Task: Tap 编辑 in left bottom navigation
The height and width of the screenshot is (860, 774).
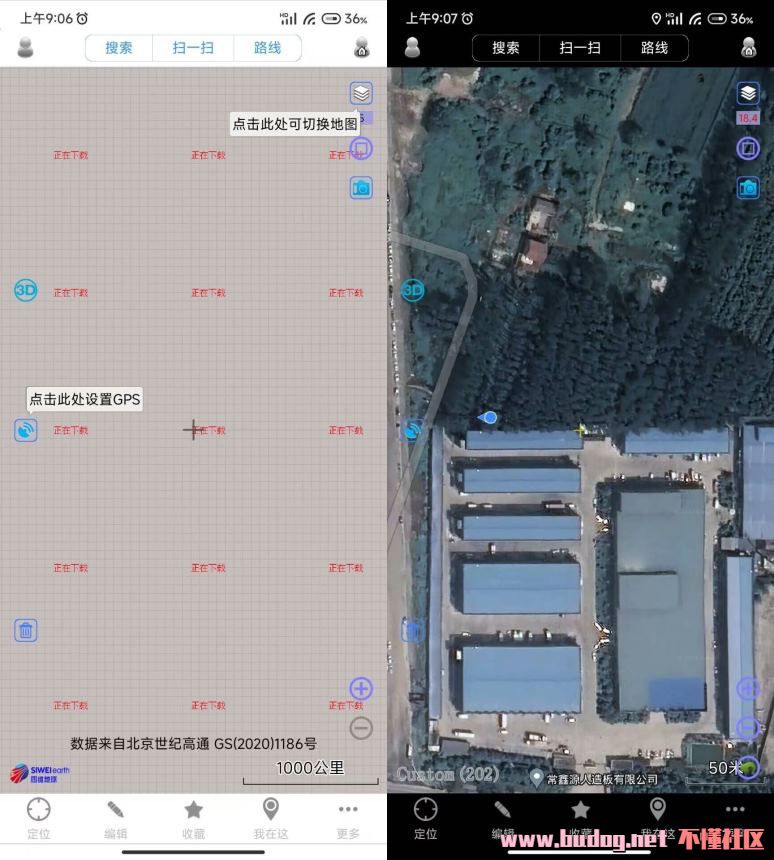Action: [116, 818]
